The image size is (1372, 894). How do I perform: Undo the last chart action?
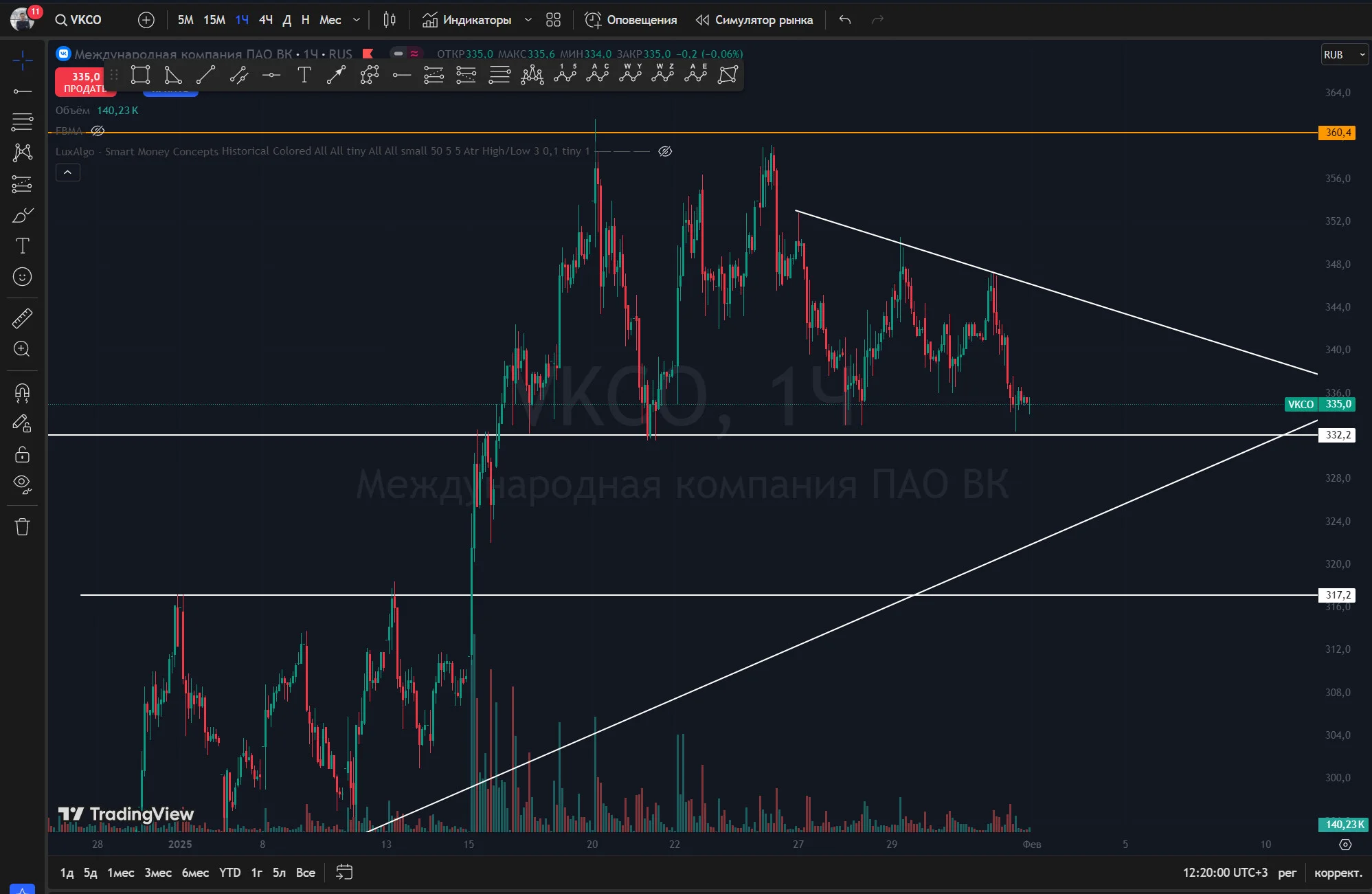[845, 20]
